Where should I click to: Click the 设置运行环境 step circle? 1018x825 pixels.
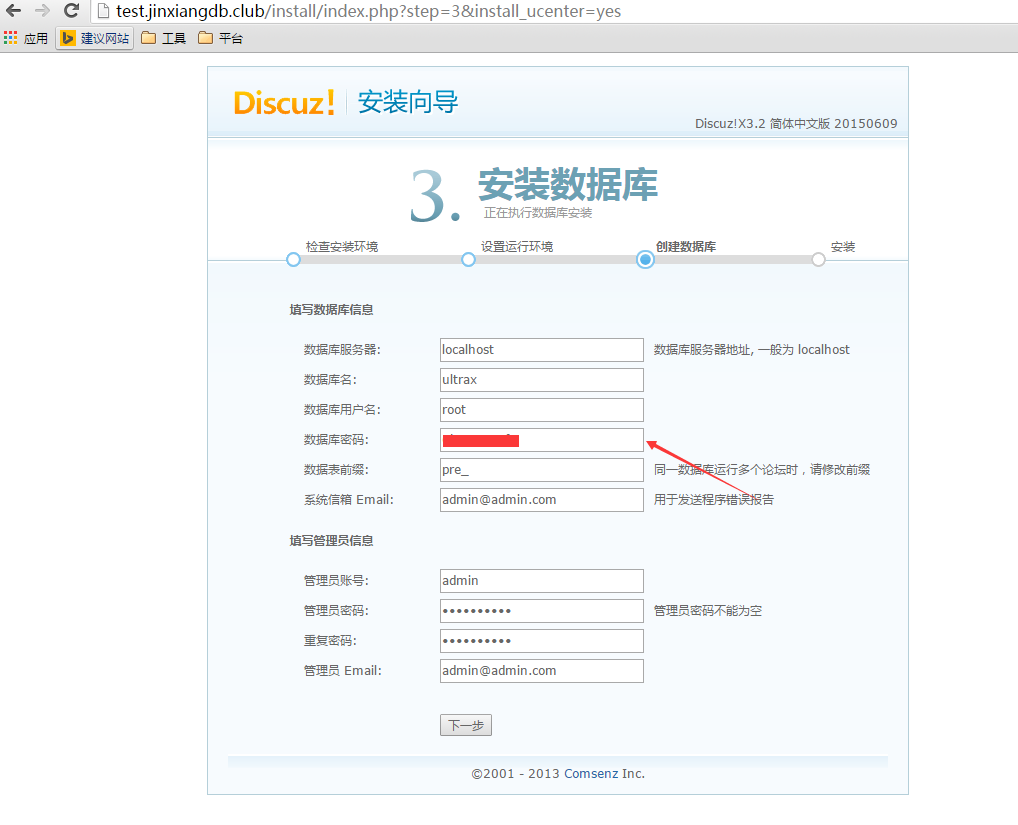coord(468,259)
